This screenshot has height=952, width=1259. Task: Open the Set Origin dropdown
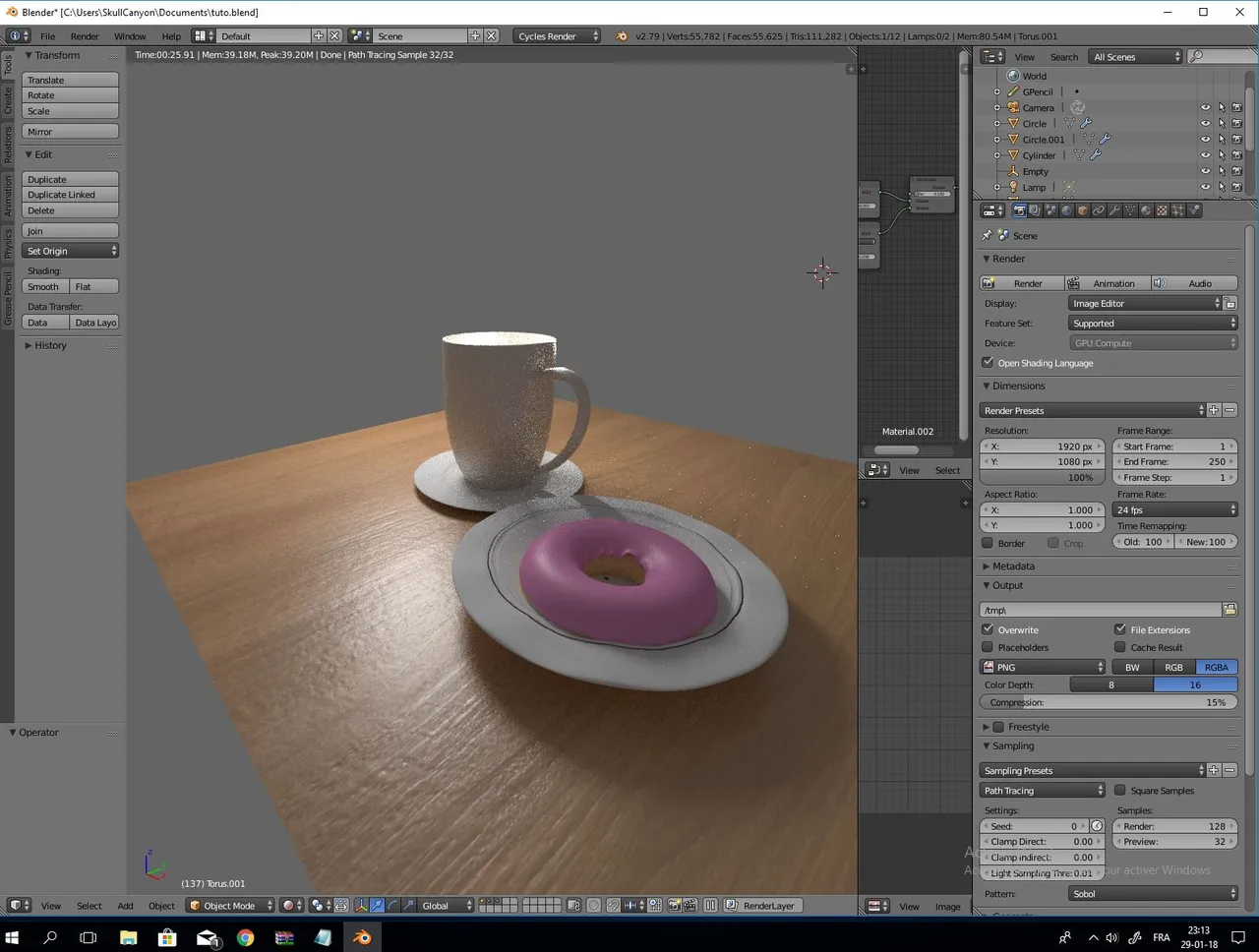pyautogui.click(x=71, y=251)
